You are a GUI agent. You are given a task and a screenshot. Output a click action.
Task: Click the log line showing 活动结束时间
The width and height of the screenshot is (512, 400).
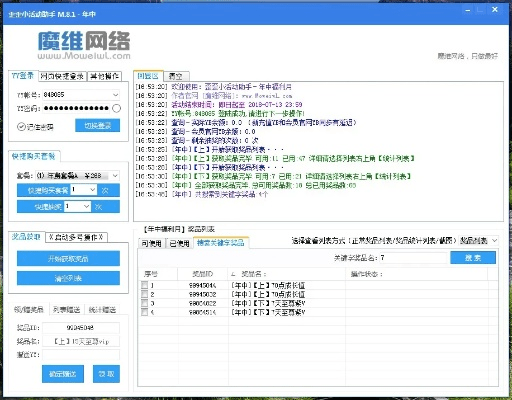pos(219,104)
